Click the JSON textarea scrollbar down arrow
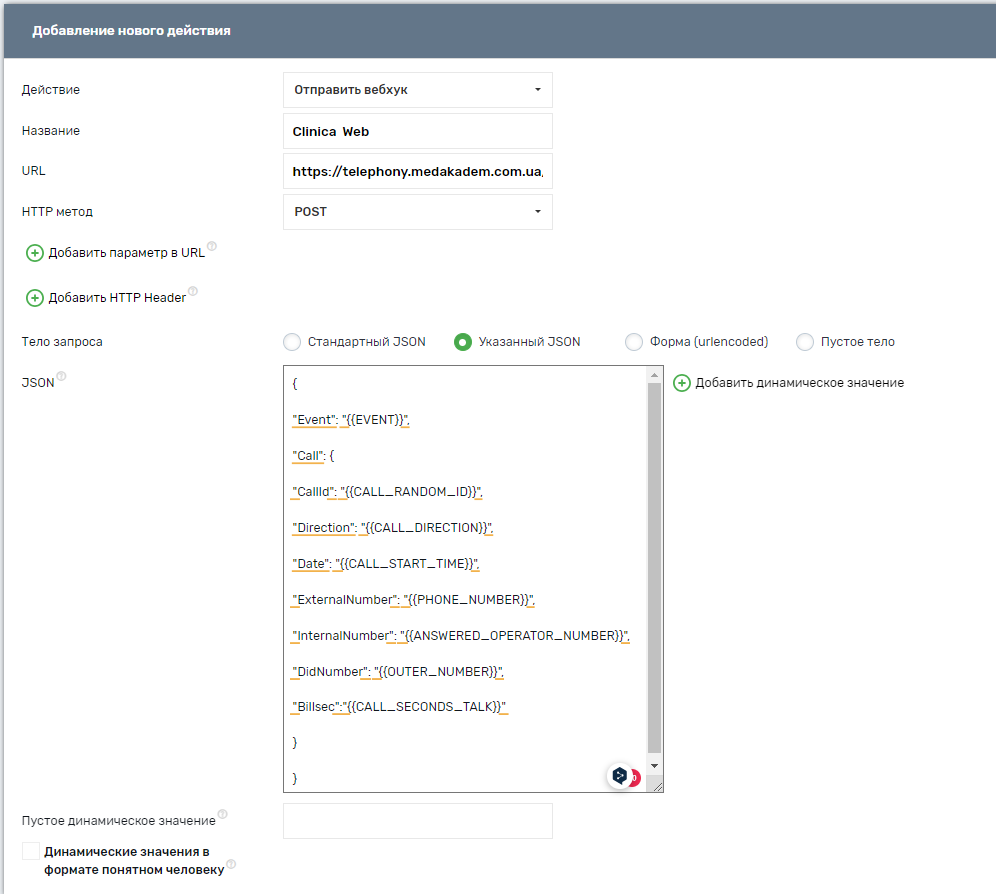The height and width of the screenshot is (894, 996). click(x=655, y=766)
